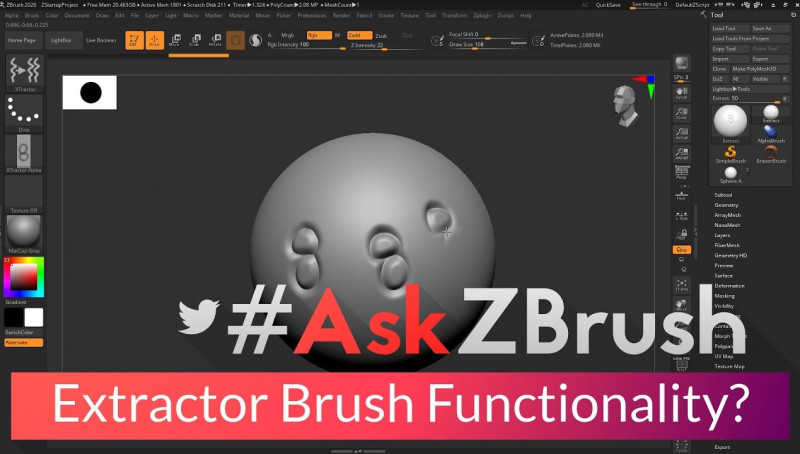Select the Scale transform icon
This screenshot has width=800, height=454.
point(194,40)
